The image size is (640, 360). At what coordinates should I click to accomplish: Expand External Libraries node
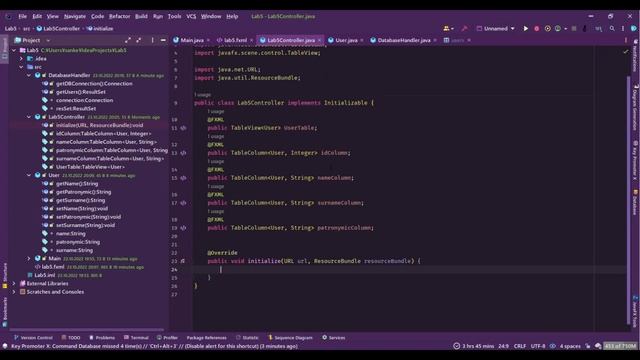coord(14,283)
